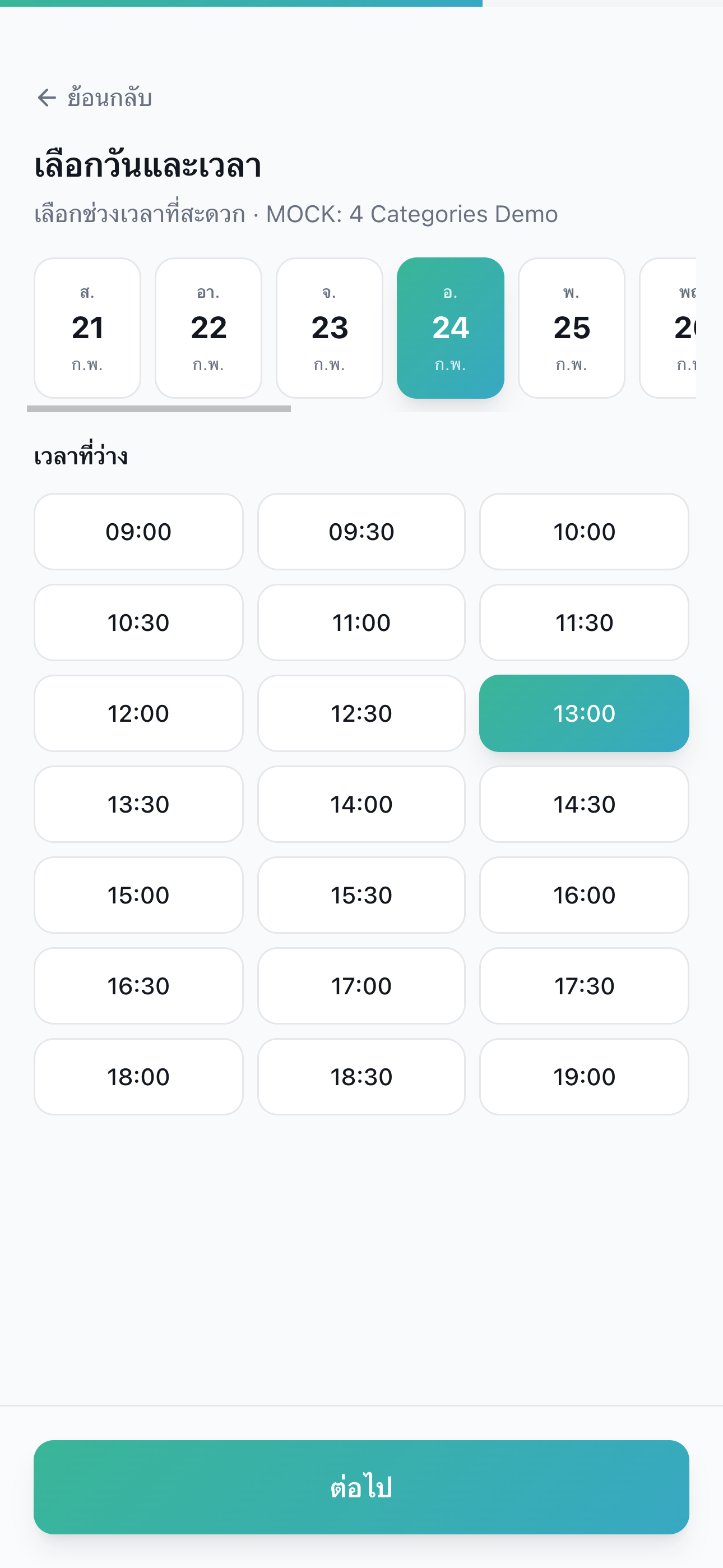The height and width of the screenshot is (1568, 723).
Task: Pick Wednesday 25 date card
Action: coord(571,328)
